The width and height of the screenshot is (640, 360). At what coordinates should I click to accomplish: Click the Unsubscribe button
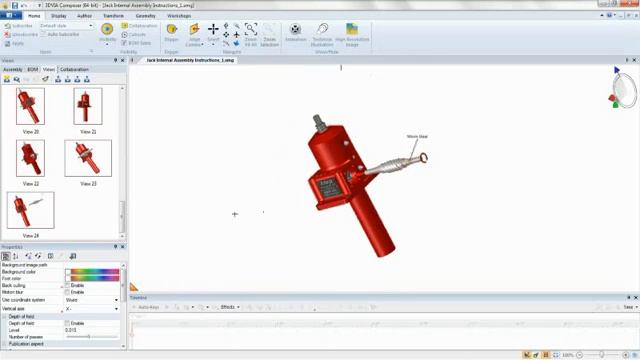point(21,34)
